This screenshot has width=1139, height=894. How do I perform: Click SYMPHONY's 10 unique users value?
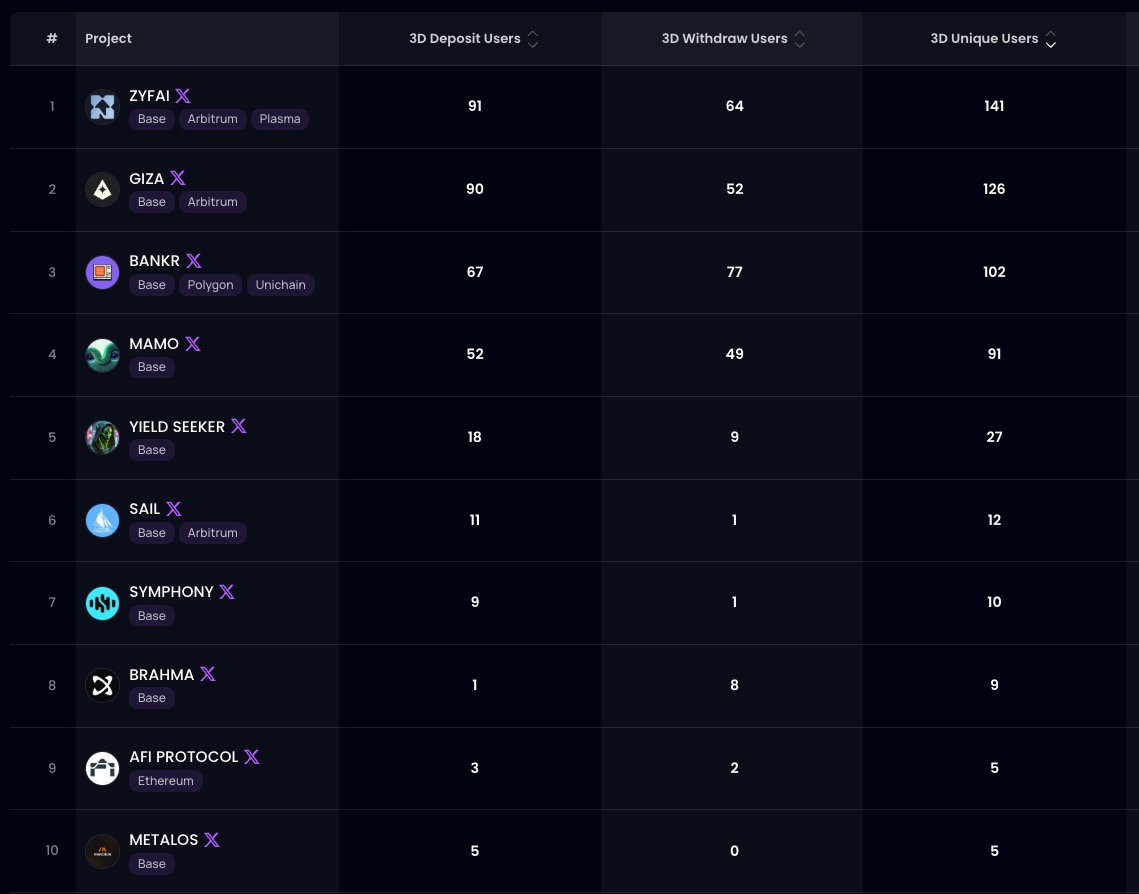994,601
